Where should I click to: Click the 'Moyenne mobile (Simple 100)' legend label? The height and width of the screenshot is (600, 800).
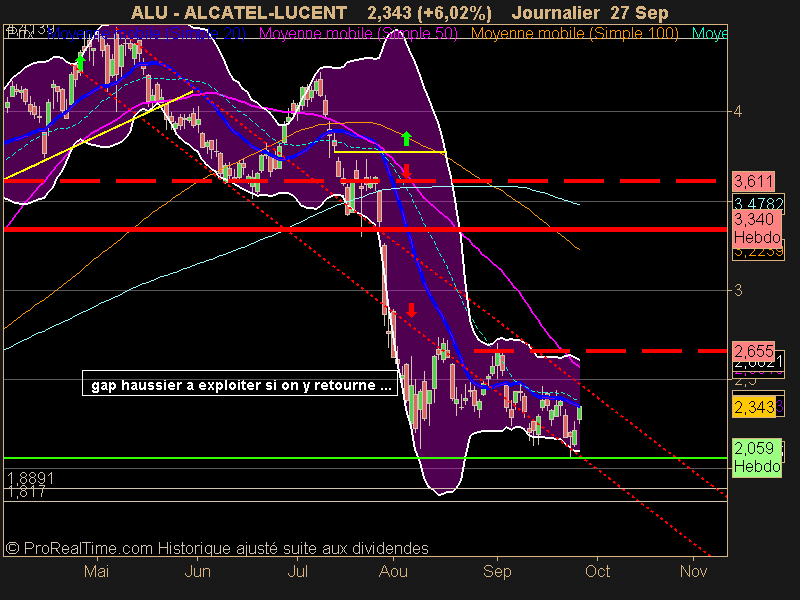point(574,34)
